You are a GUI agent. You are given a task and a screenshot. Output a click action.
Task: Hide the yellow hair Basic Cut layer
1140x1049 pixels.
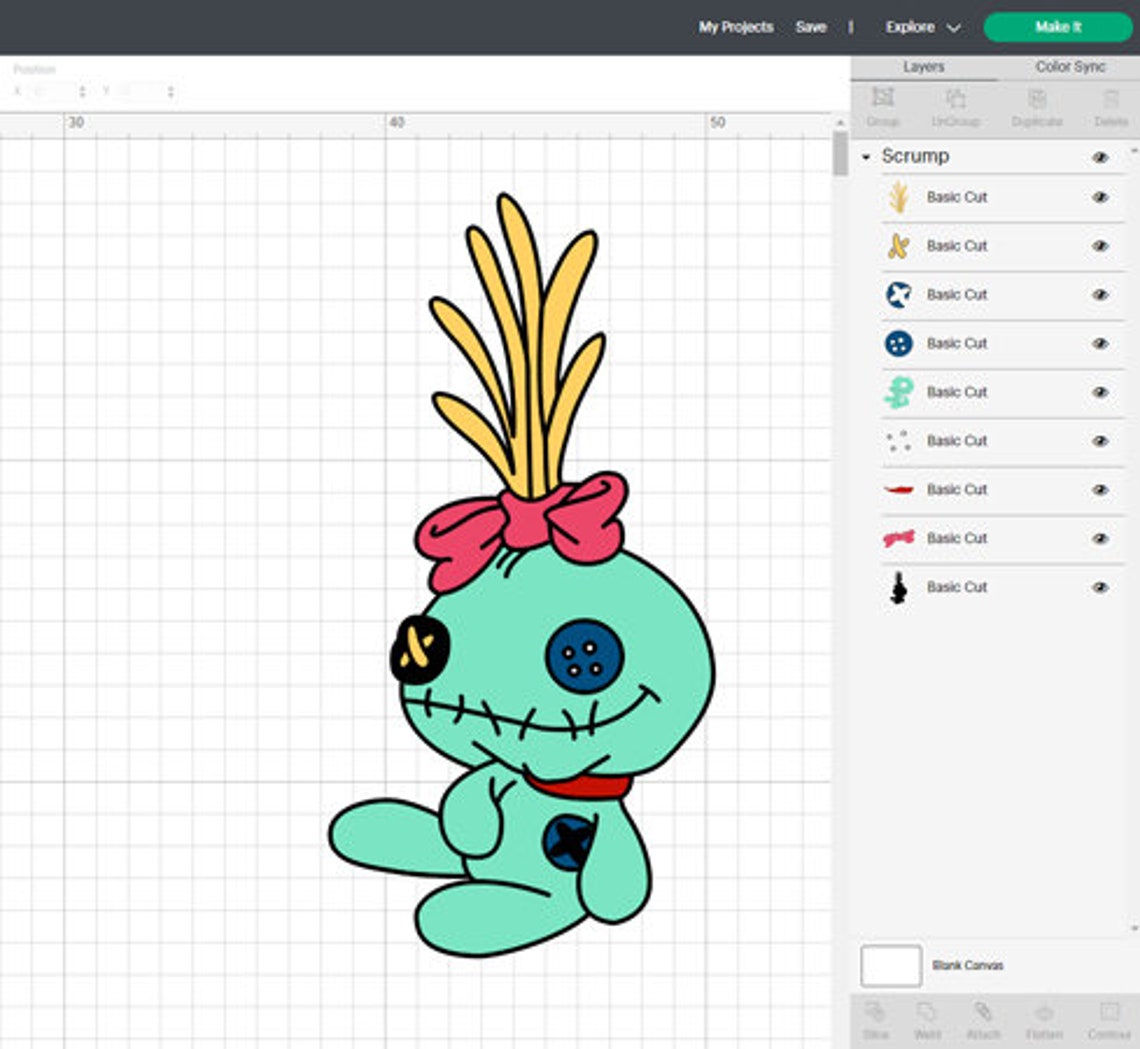(1100, 197)
